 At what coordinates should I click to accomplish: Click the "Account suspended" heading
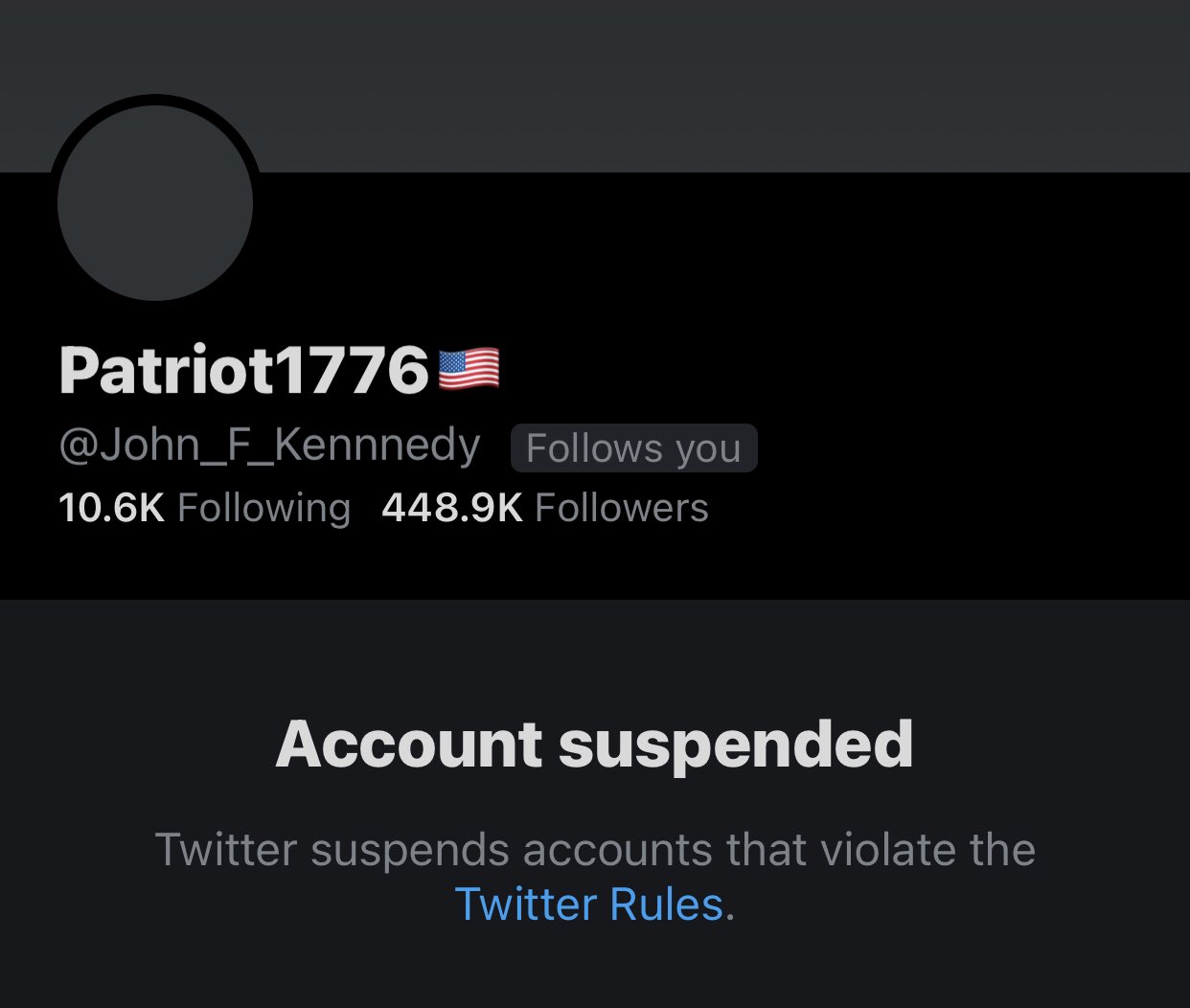coord(594,745)
